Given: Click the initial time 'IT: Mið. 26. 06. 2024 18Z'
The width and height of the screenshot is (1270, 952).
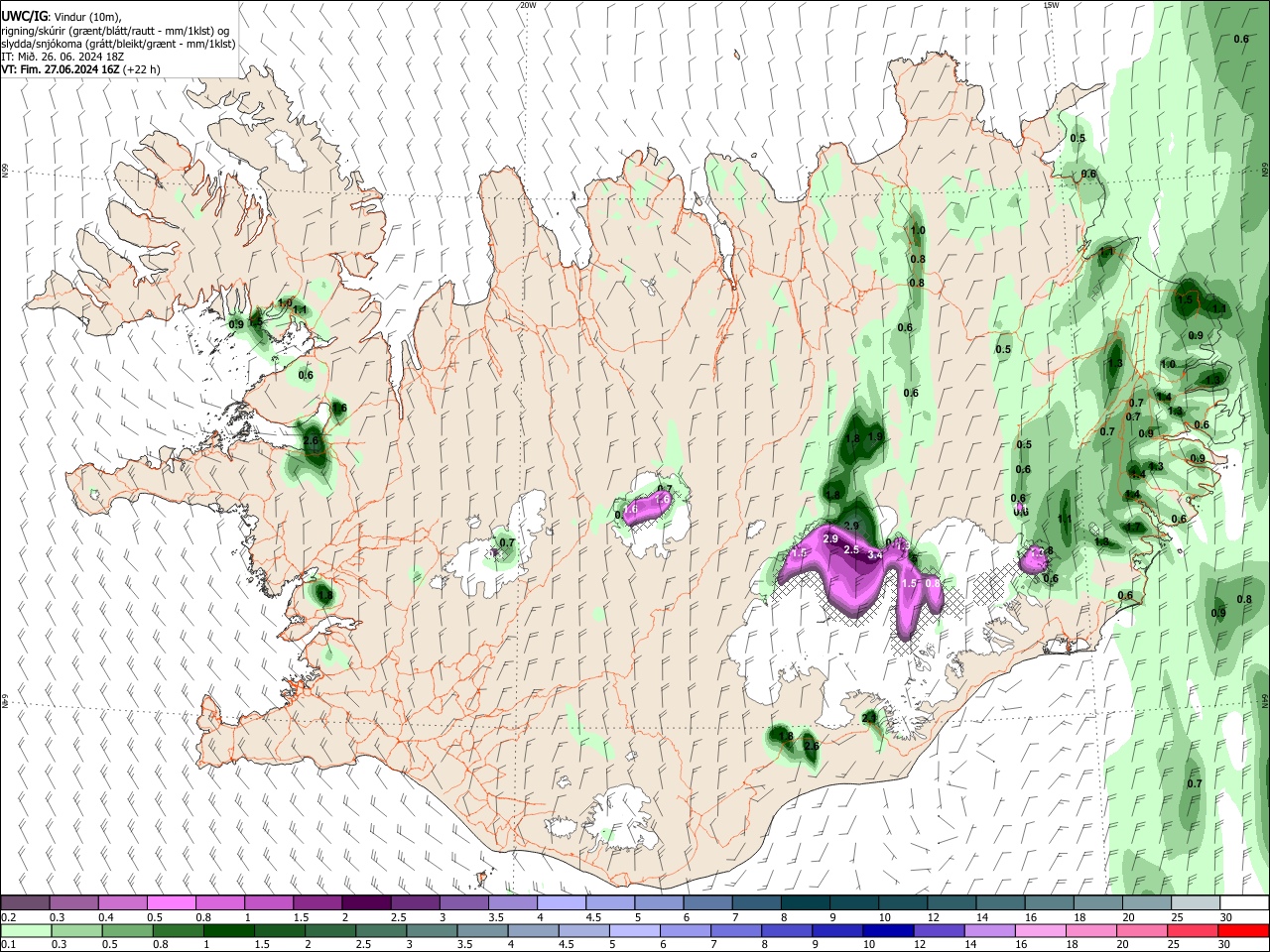Looking at the screenshot, I should point(62,57).
